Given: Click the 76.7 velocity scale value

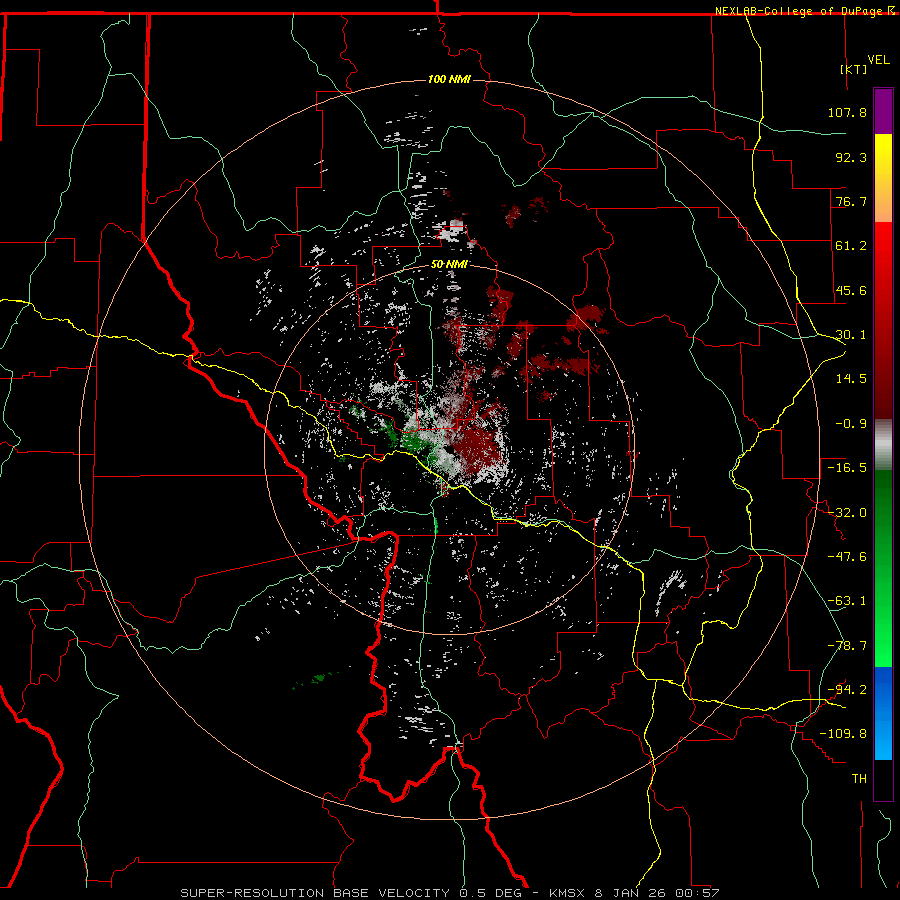Looking at the screenshot, I should 851,201.
